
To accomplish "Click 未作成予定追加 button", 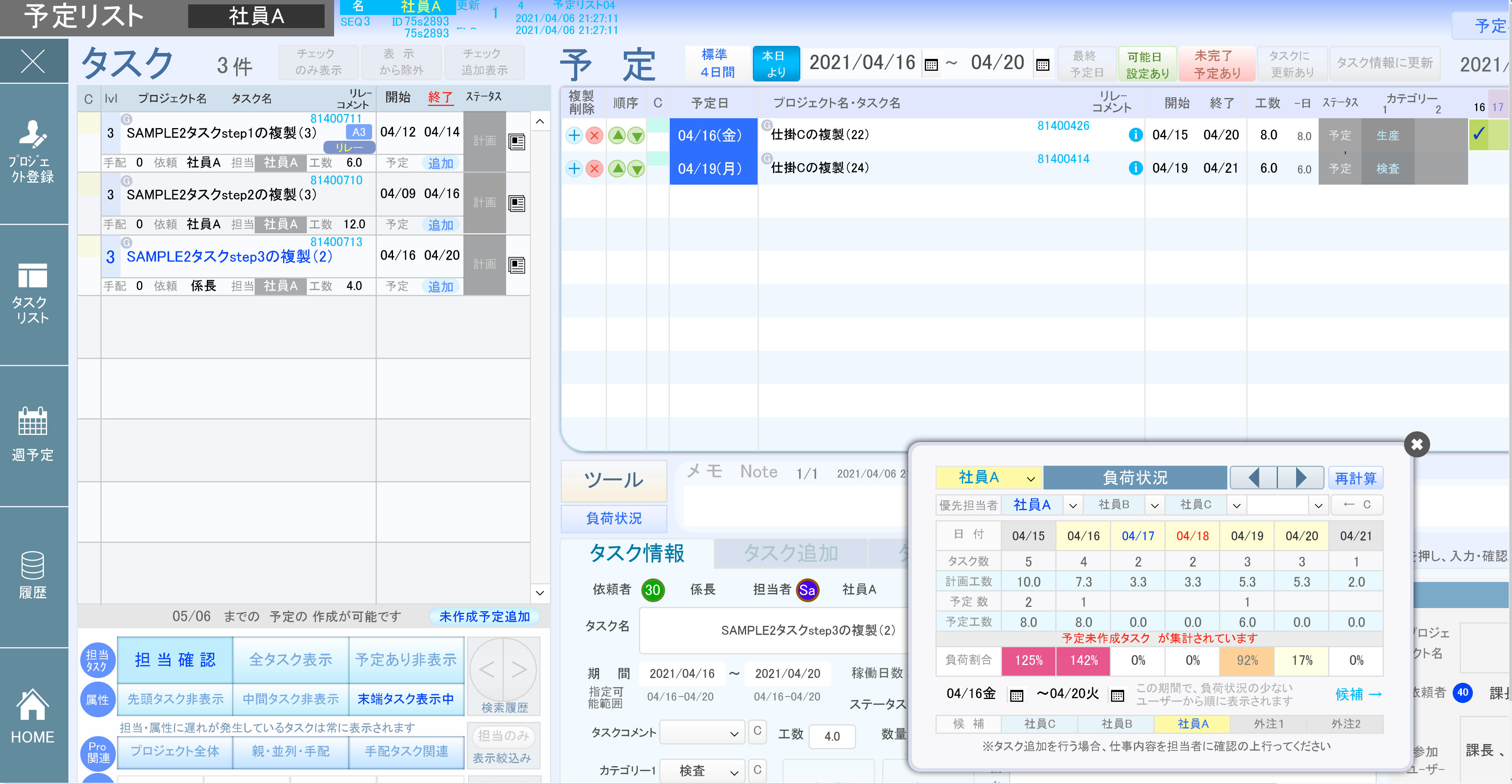I will (x=484, y=617).
